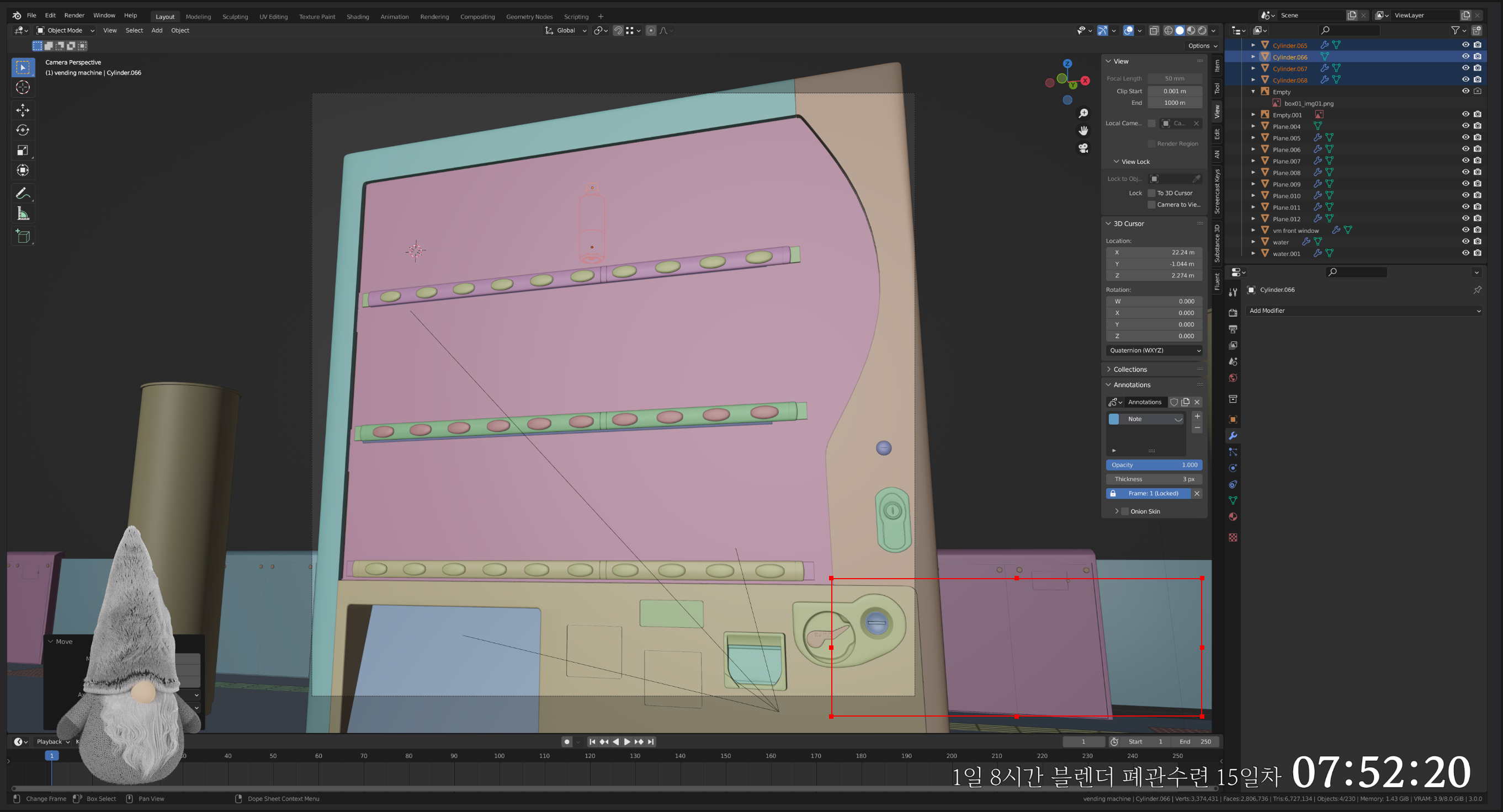1503x812 pixels.
Task: Expand the Collections panel
Action: click(x=1129, y=369)
